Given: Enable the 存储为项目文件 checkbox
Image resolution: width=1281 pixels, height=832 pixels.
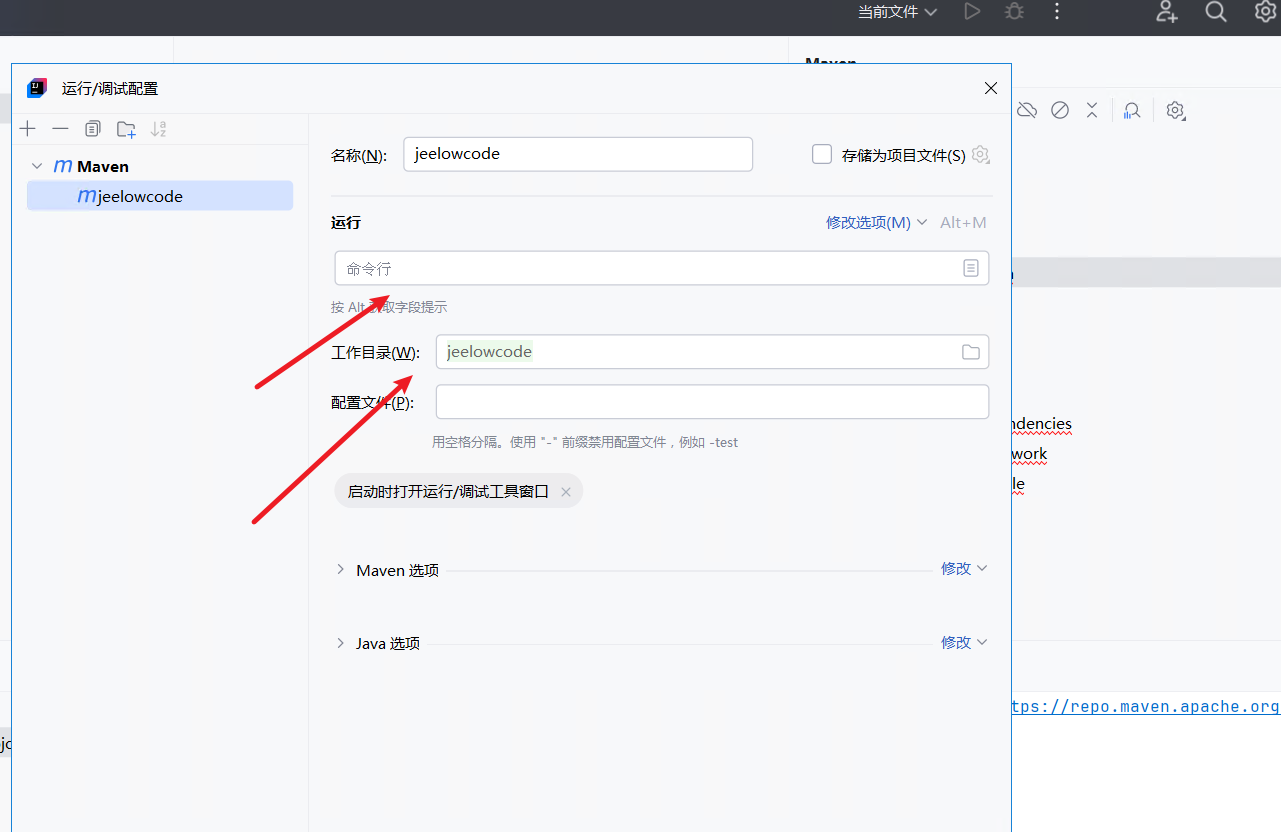Looking at the screenshot, I should pos(822,155).
